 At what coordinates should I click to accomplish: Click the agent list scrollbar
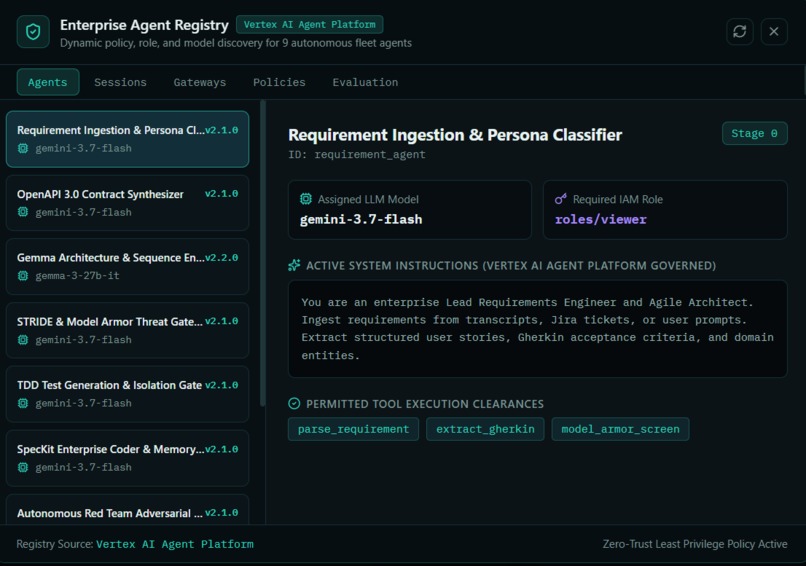point(263,253)
